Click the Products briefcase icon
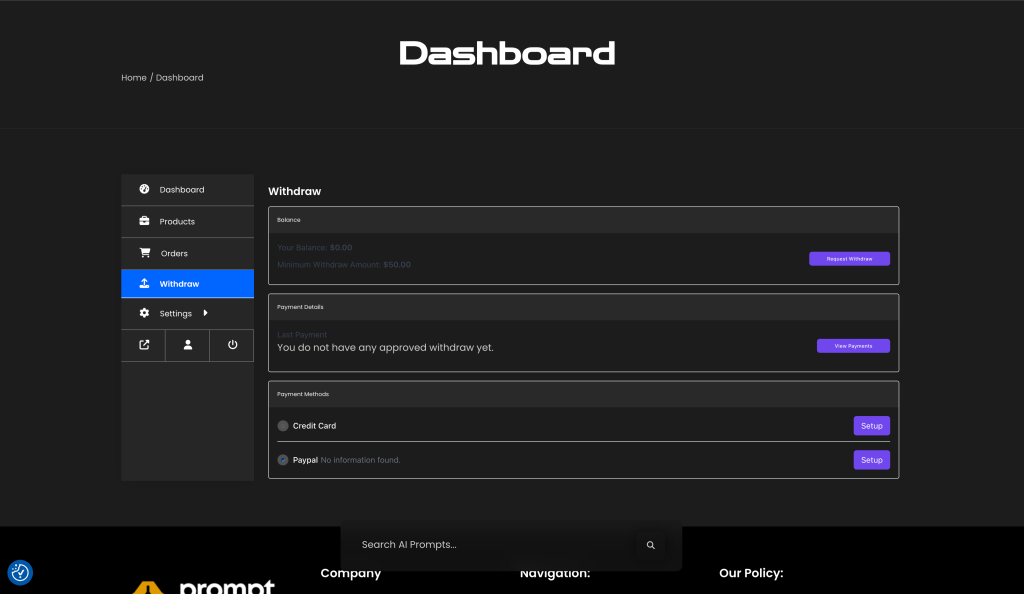This screenshot has height=594, width=1024. click(x=144, y=221)
